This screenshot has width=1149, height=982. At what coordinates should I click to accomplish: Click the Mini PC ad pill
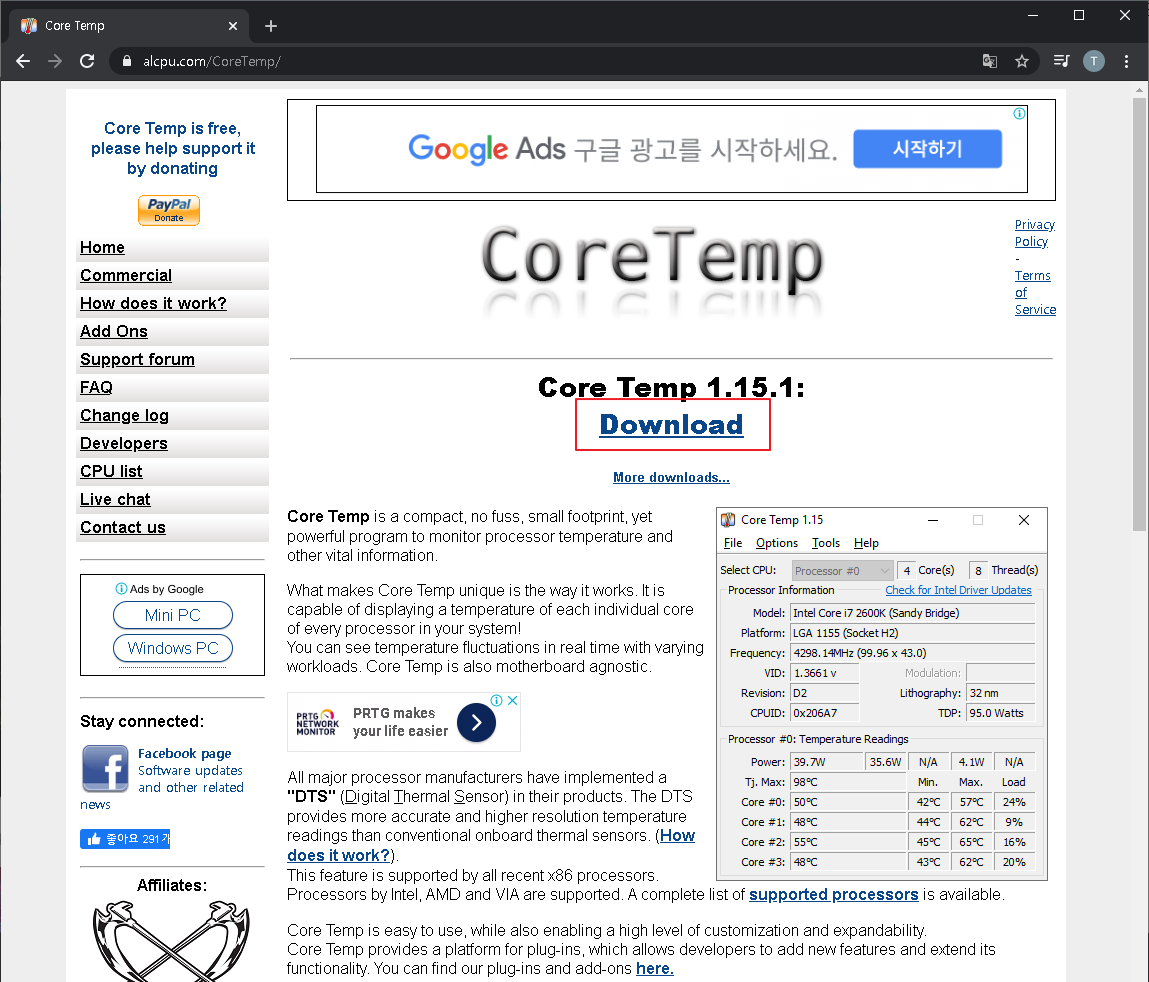(x=172, y=615)
